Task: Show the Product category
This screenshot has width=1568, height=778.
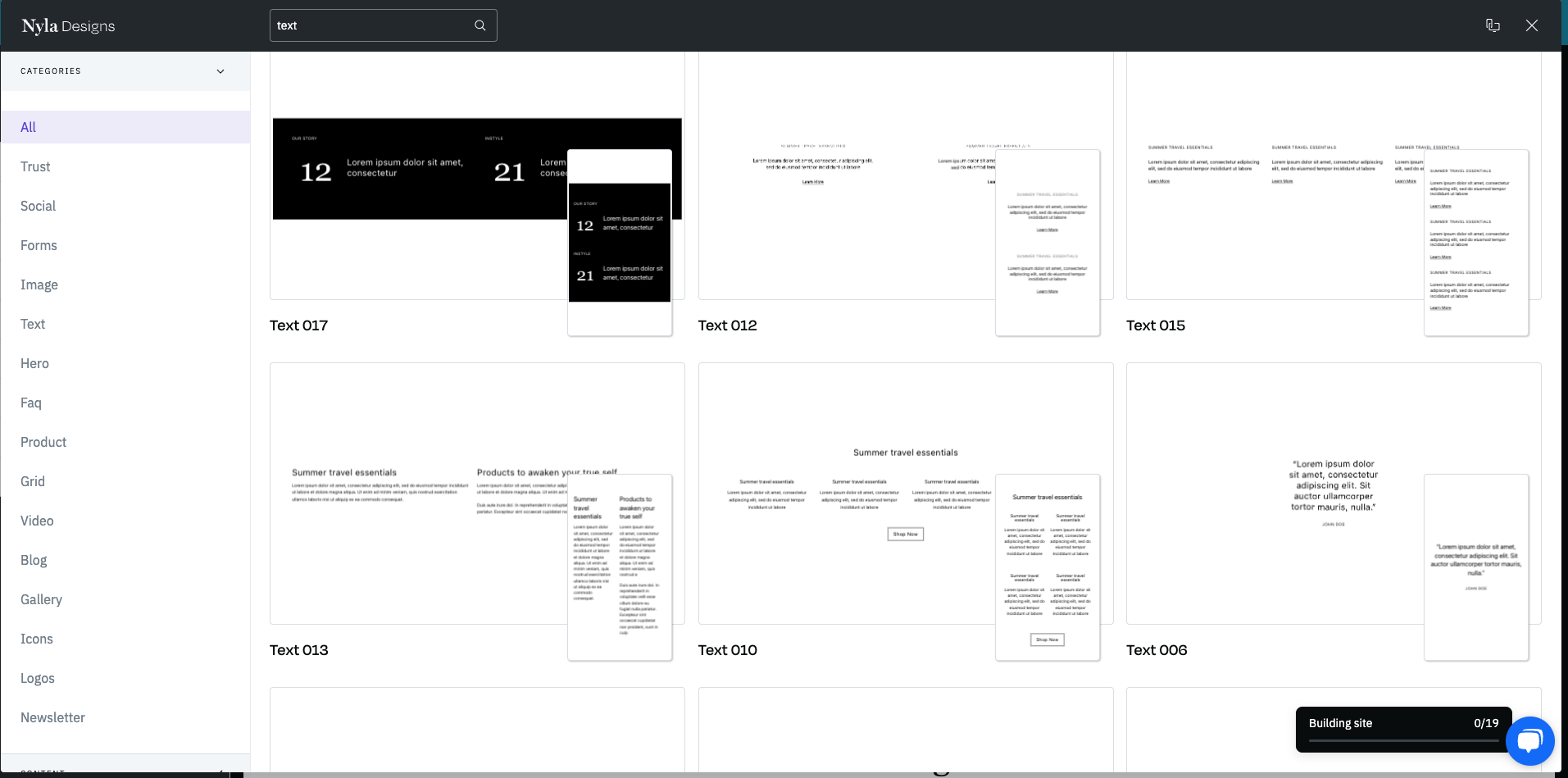Action: coord(125,442)
